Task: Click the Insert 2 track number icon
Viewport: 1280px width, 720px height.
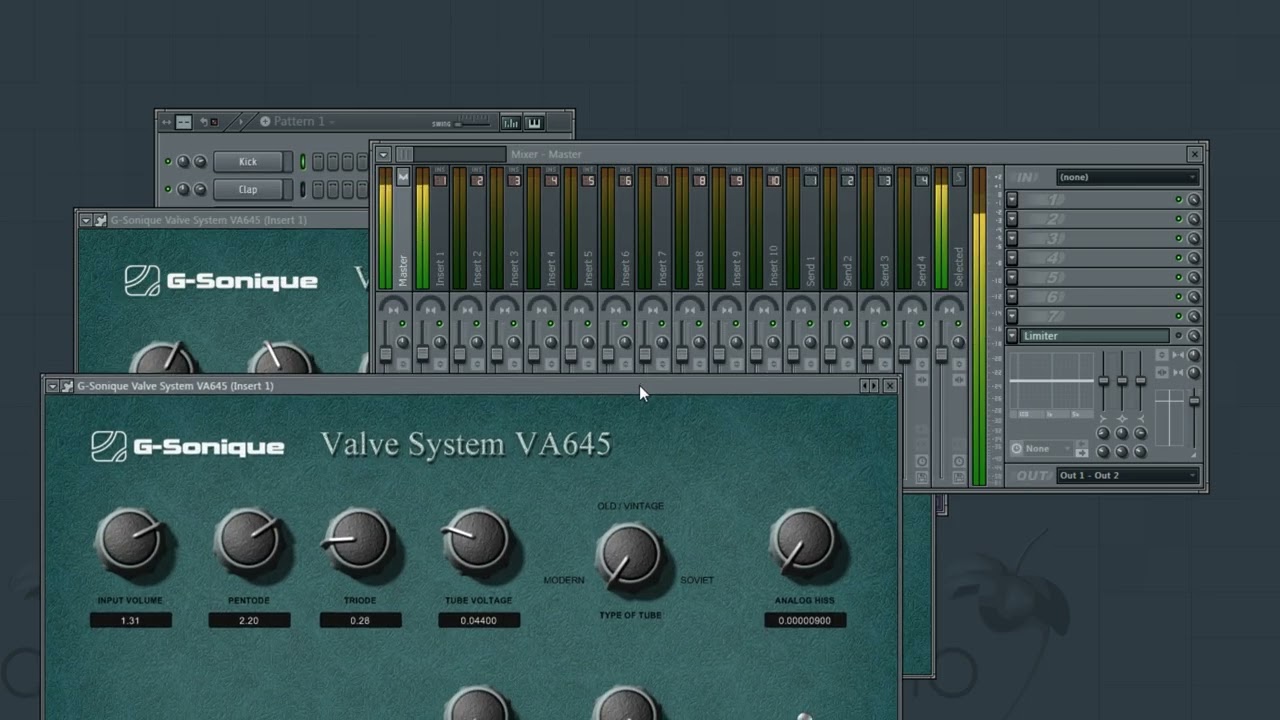Action: point(477,180)
